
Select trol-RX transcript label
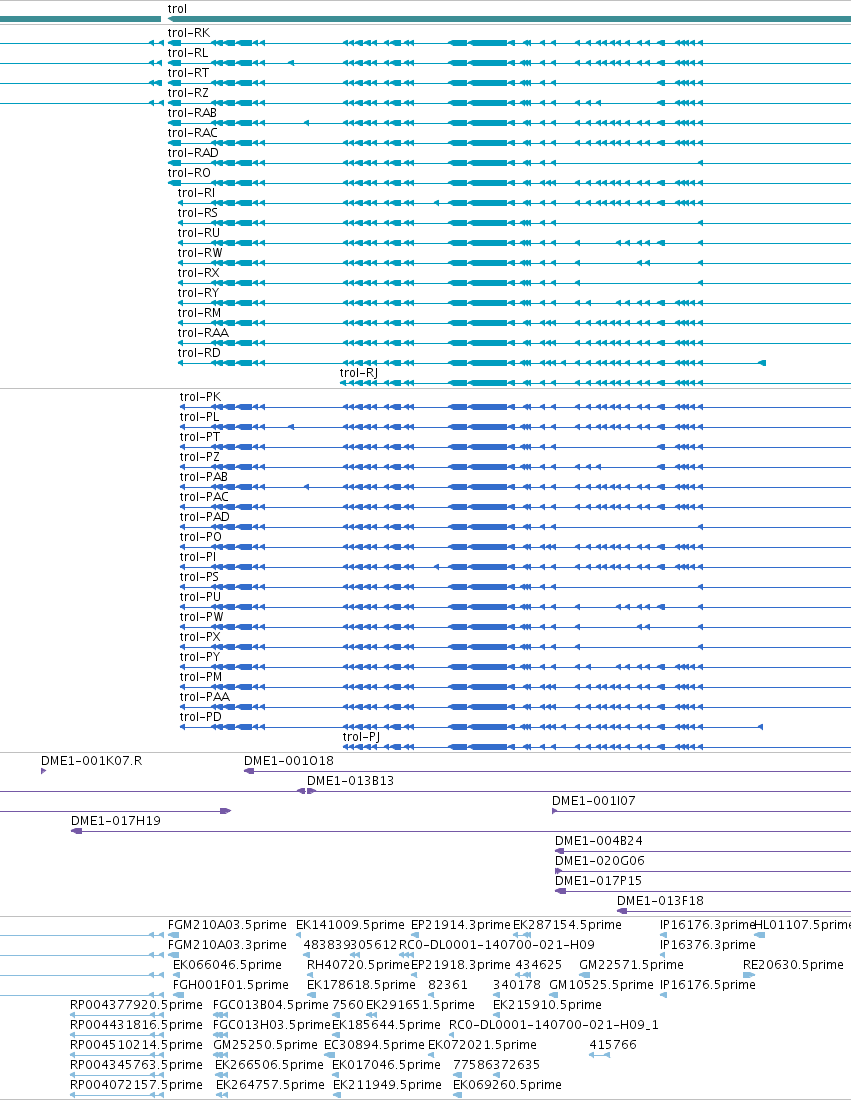[x=199, y=273]
